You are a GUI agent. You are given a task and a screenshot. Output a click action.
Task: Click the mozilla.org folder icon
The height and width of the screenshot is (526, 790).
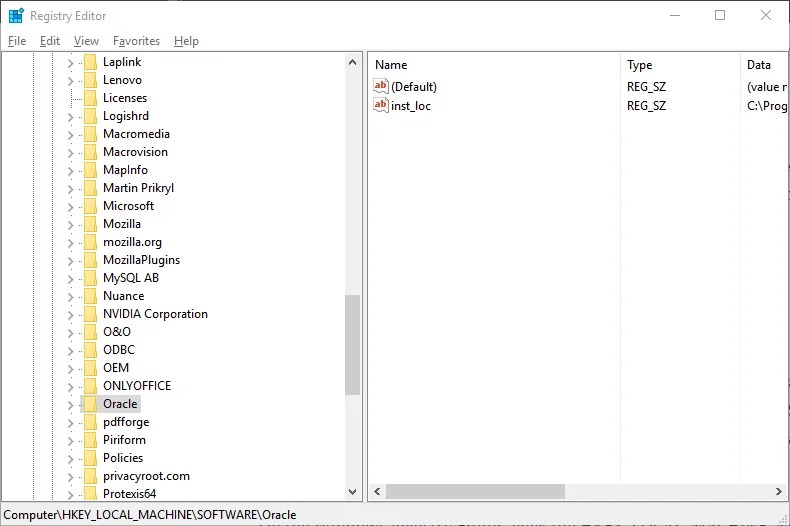(90, 242)
